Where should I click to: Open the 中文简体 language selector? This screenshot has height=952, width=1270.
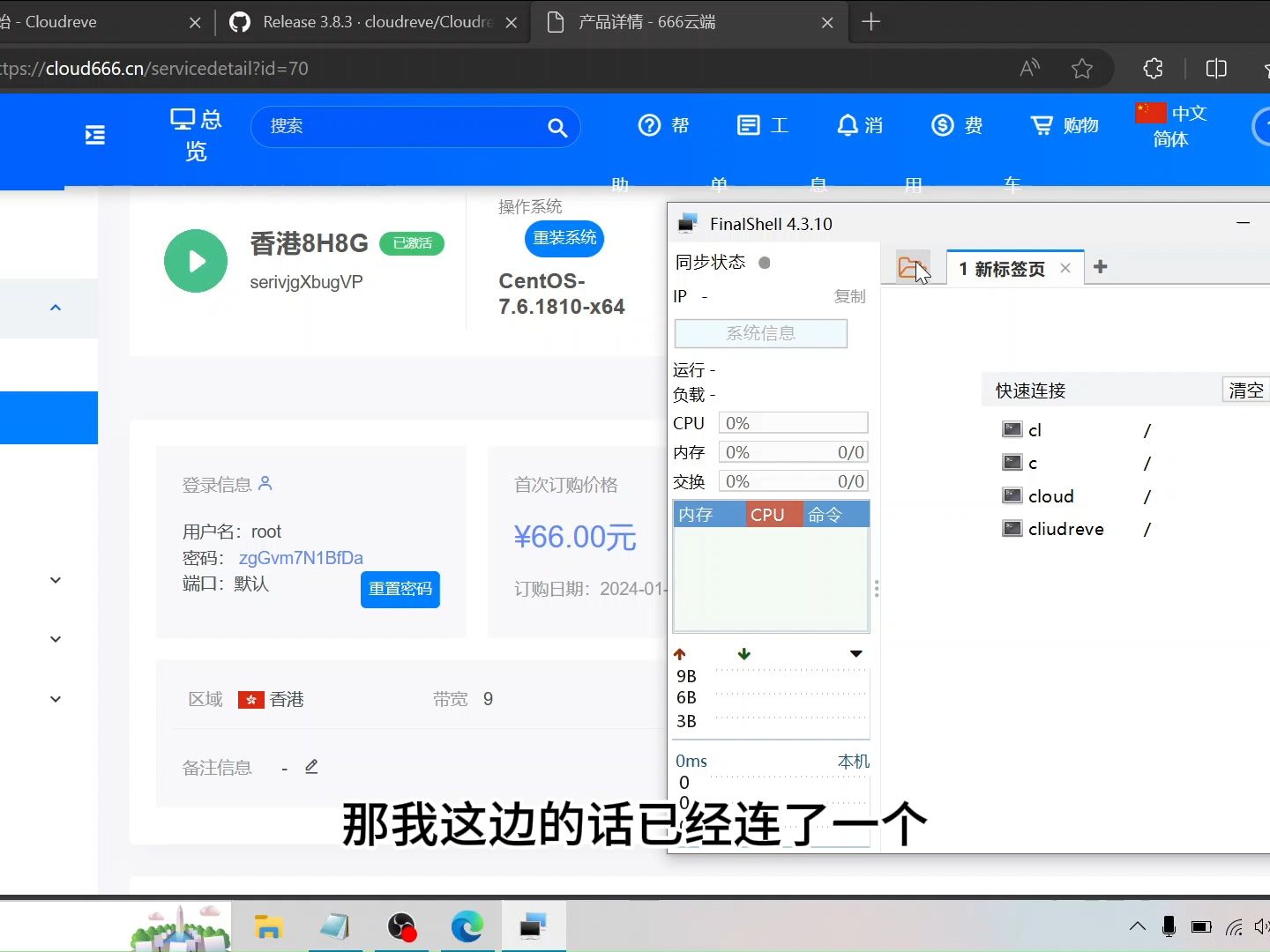coord(1171,126)
